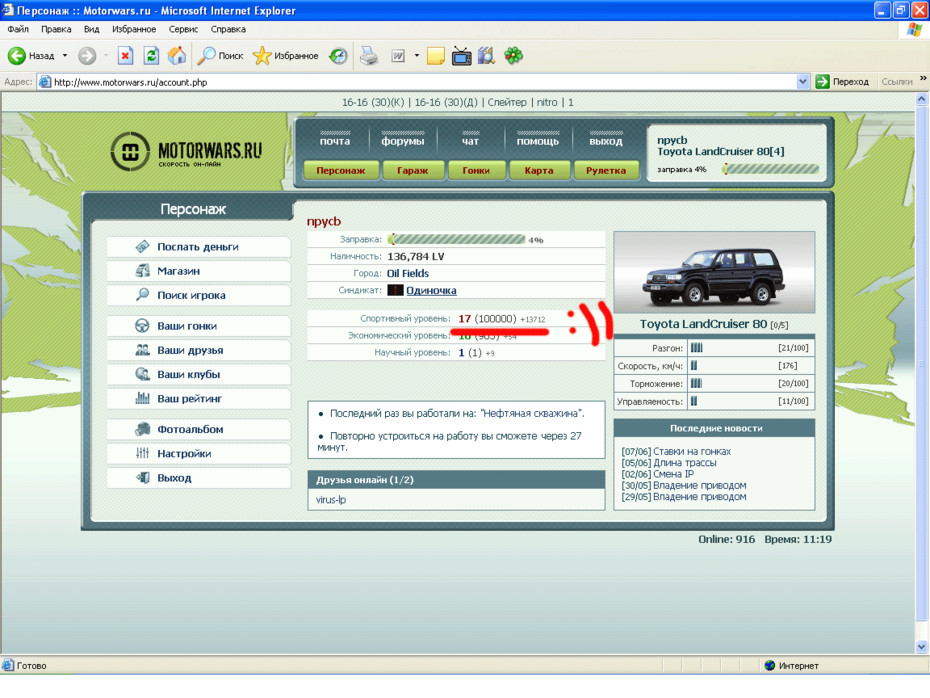Open news item Смена IP

point(673,474)
